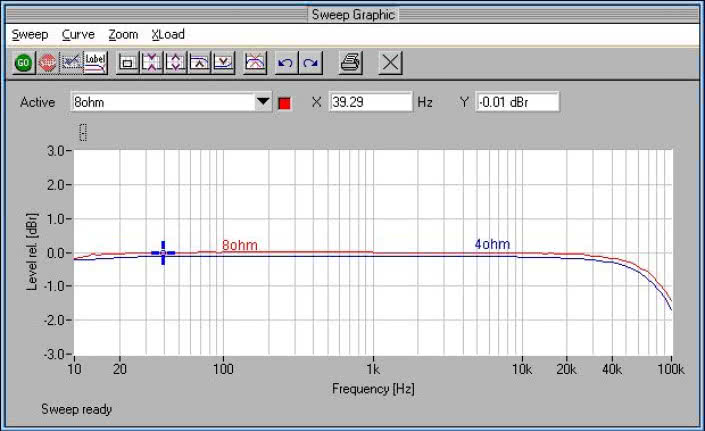Print the sweep graph
The image size is (705, 431).
[349, 62]
